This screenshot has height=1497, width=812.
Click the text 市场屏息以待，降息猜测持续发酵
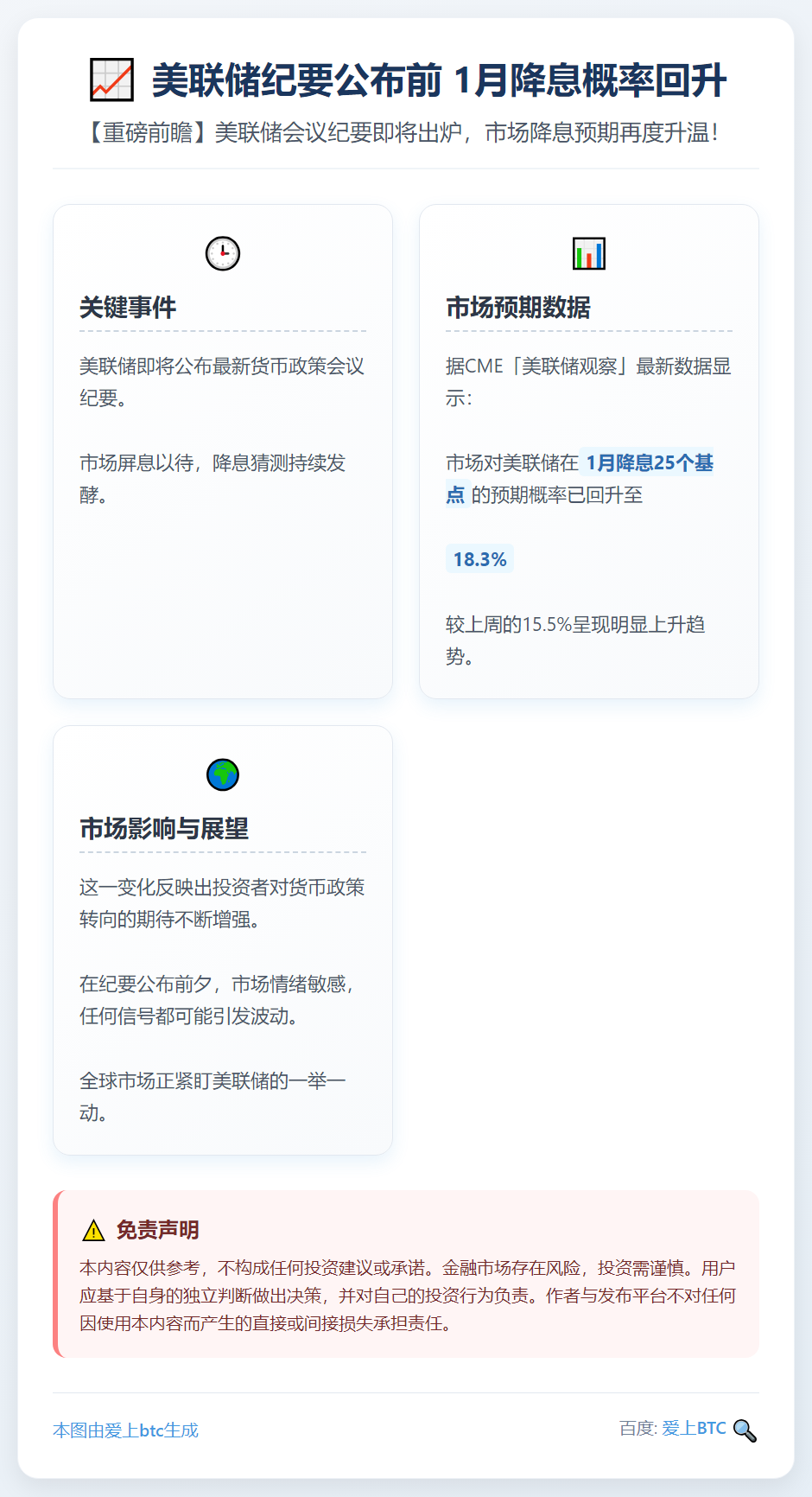[213, 479]
